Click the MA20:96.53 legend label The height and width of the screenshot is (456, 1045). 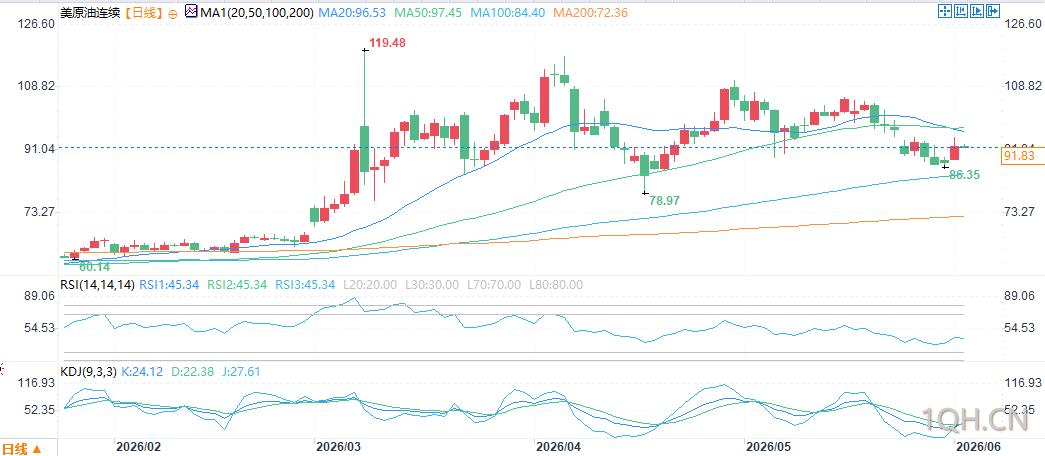[x=353, y=13]
